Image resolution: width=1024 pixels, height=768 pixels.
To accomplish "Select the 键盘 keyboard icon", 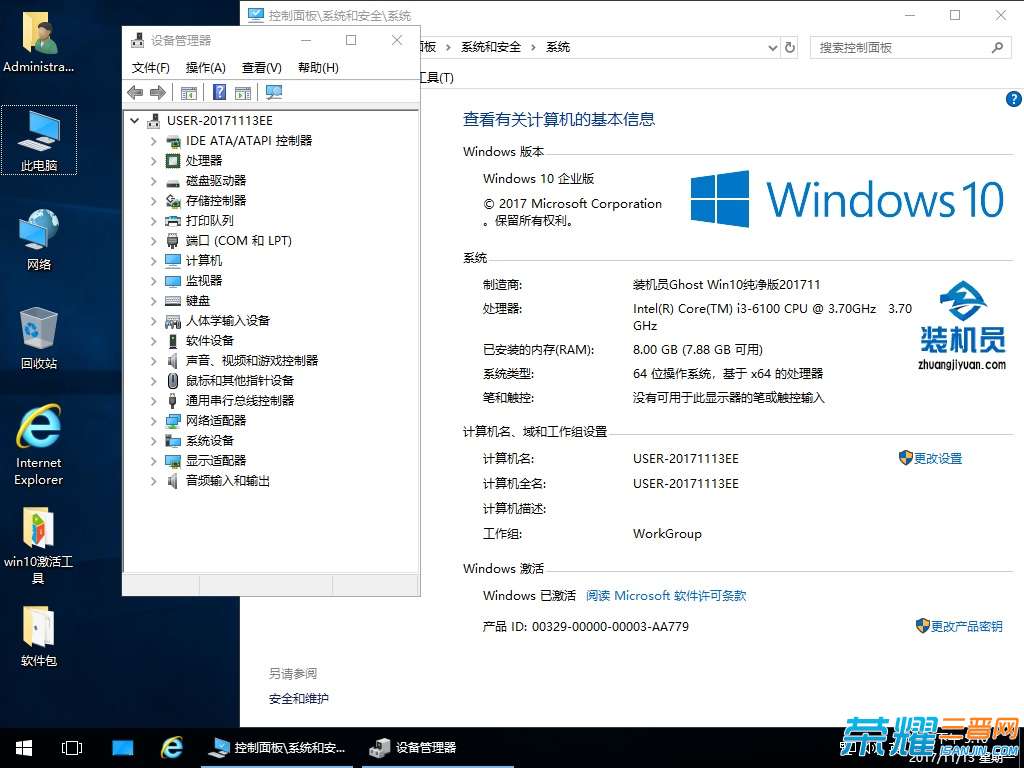I will (x=173, y=301).
